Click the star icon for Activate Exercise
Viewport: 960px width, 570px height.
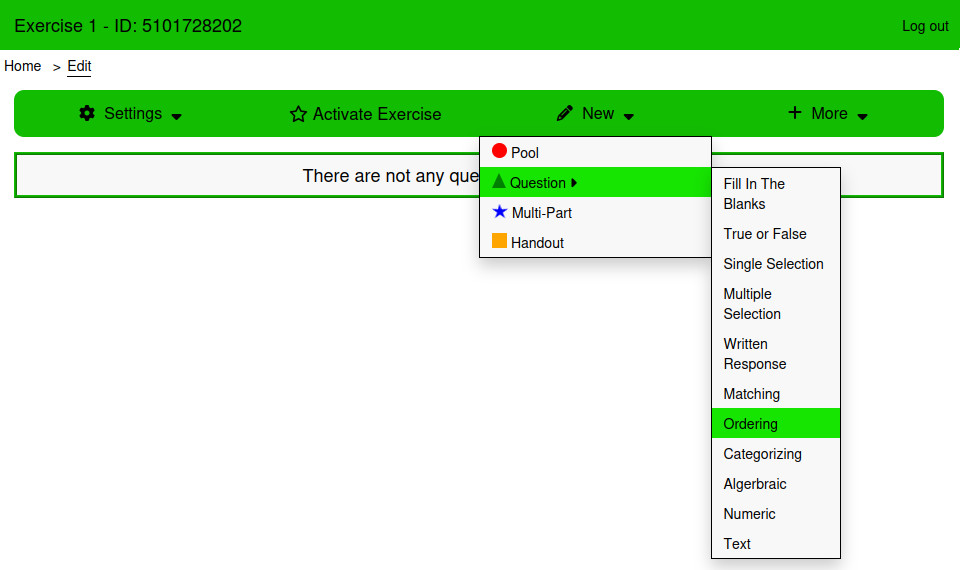point(298,114)
